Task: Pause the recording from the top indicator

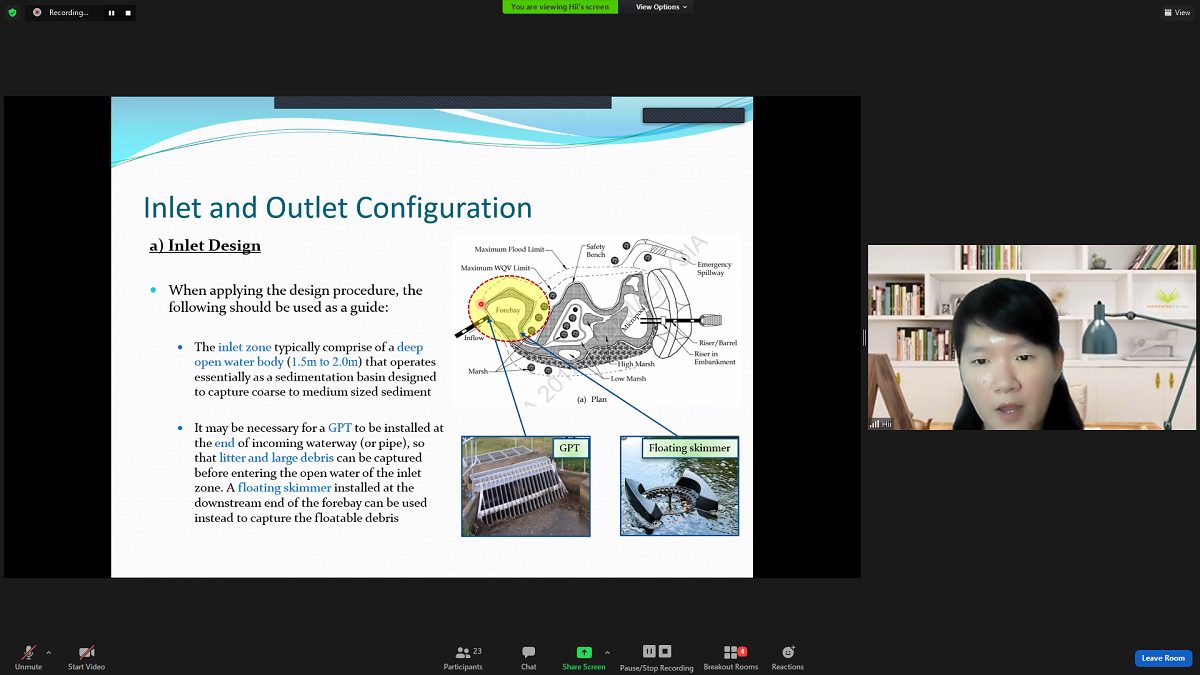Action: pos(111,13)
